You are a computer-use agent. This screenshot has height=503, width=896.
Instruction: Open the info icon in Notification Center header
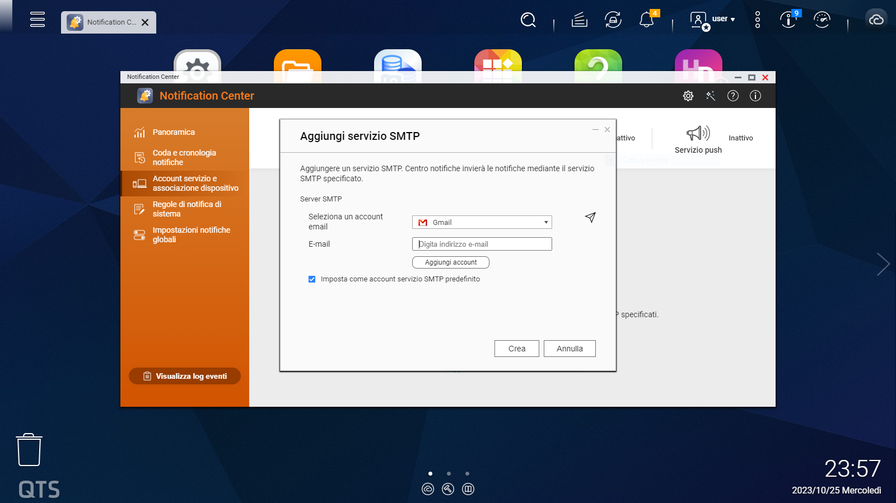[755, 96]
